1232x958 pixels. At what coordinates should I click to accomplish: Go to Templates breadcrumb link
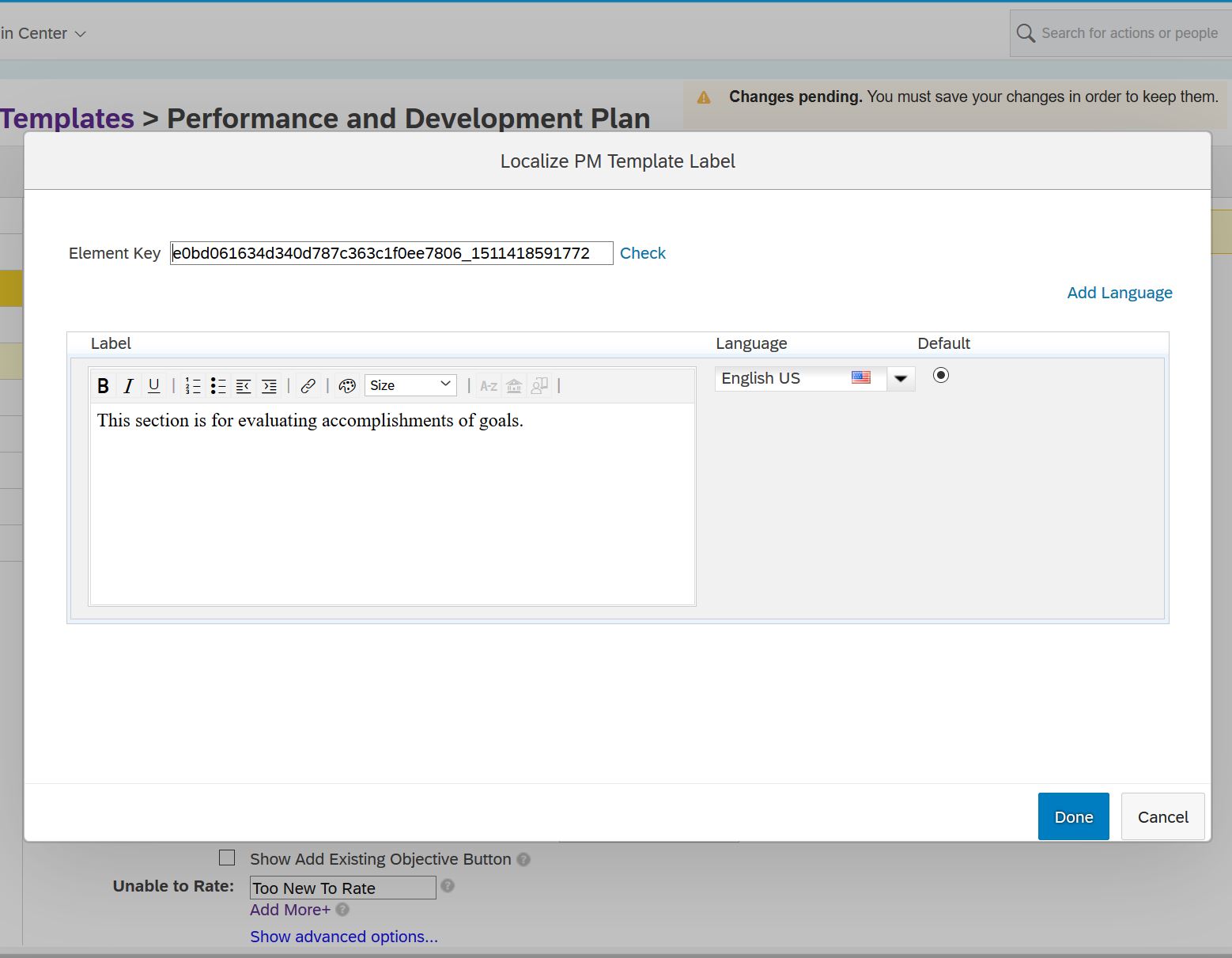(x=67, y=118)
